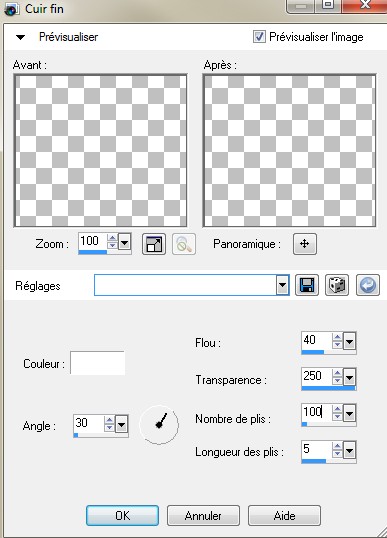The image size is (387, 538).
Task: Click the Après preview pane
Action: pos(290,150)
